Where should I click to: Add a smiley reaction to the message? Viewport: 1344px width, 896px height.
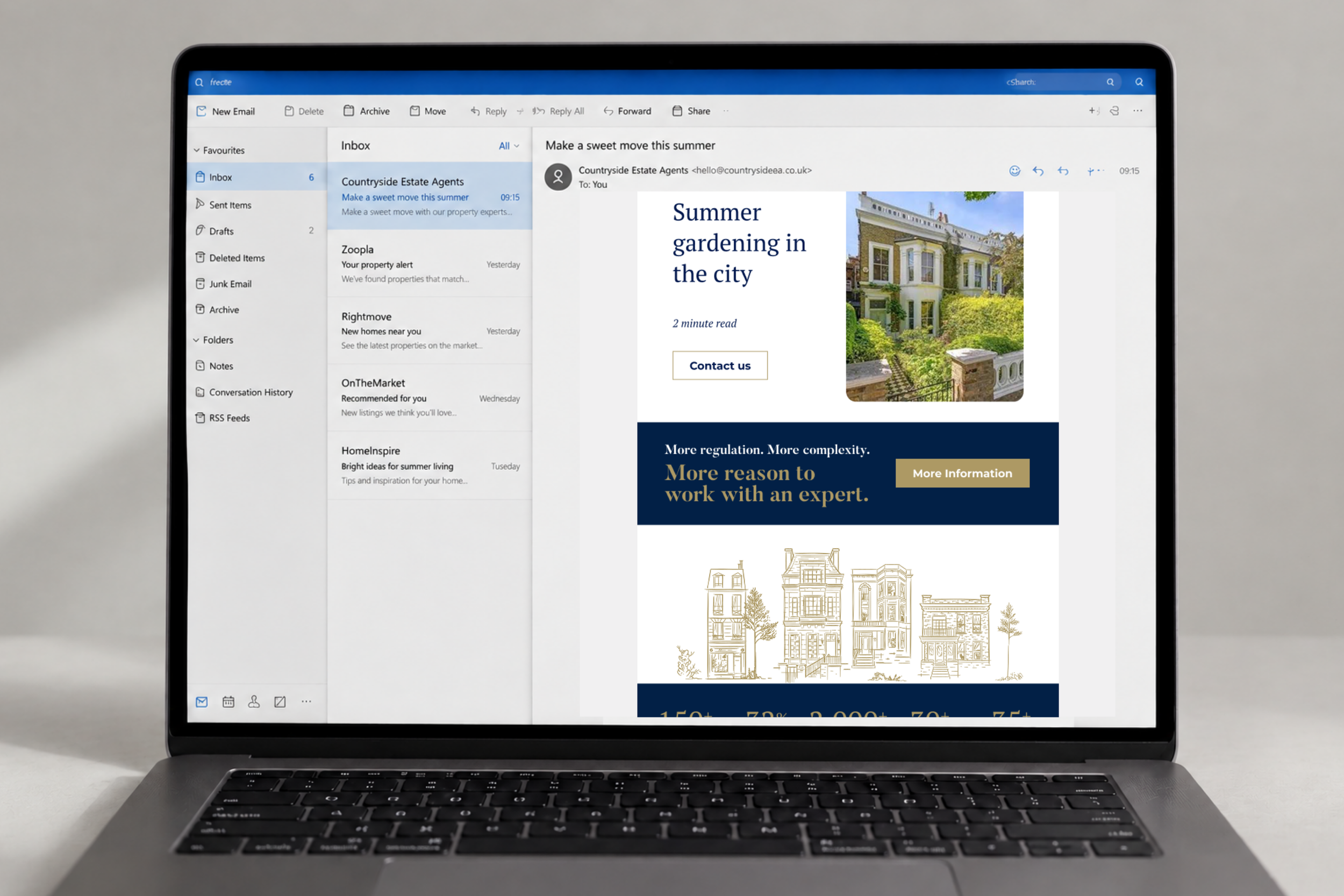(x=1015, y=171)
